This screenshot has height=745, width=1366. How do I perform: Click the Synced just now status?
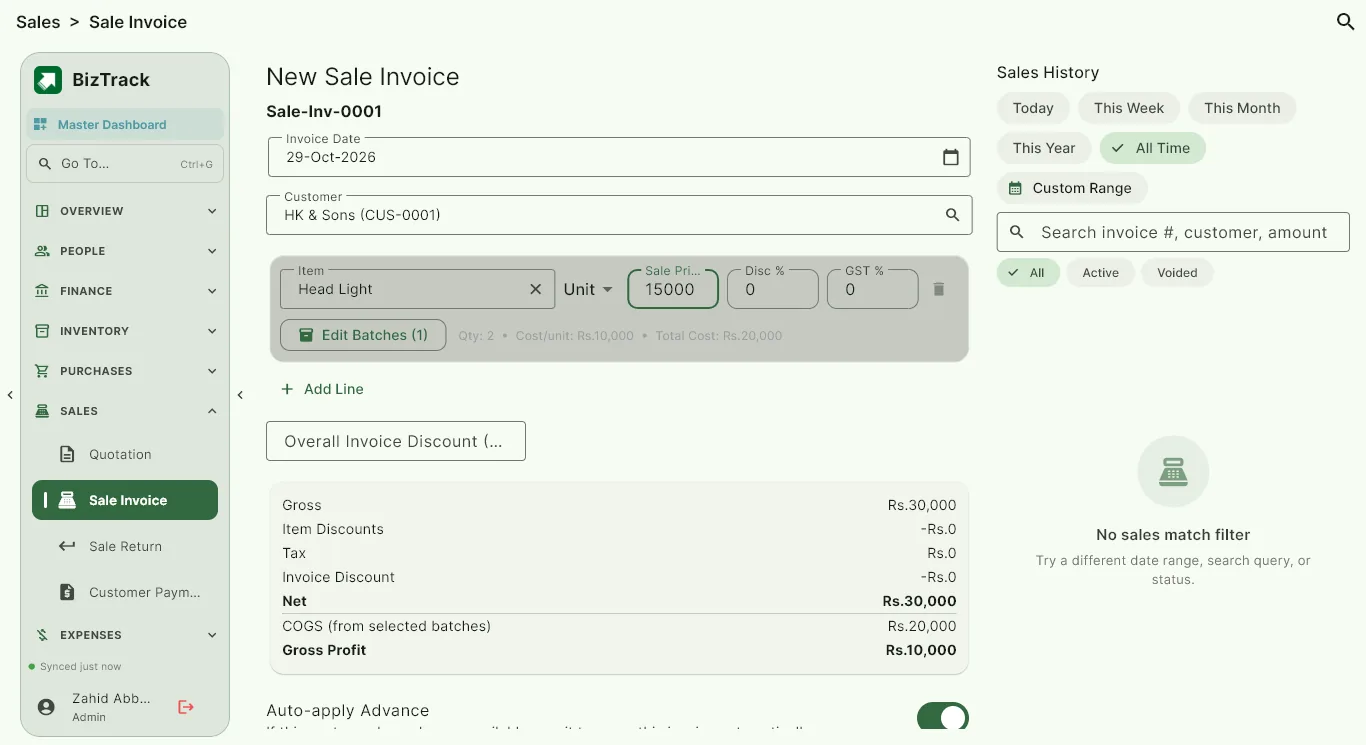tap(75, 666)
